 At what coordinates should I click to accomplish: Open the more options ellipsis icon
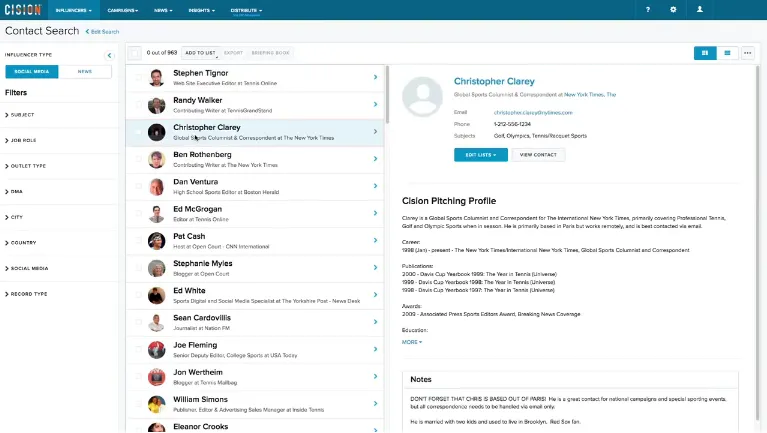tap(747, 53)
